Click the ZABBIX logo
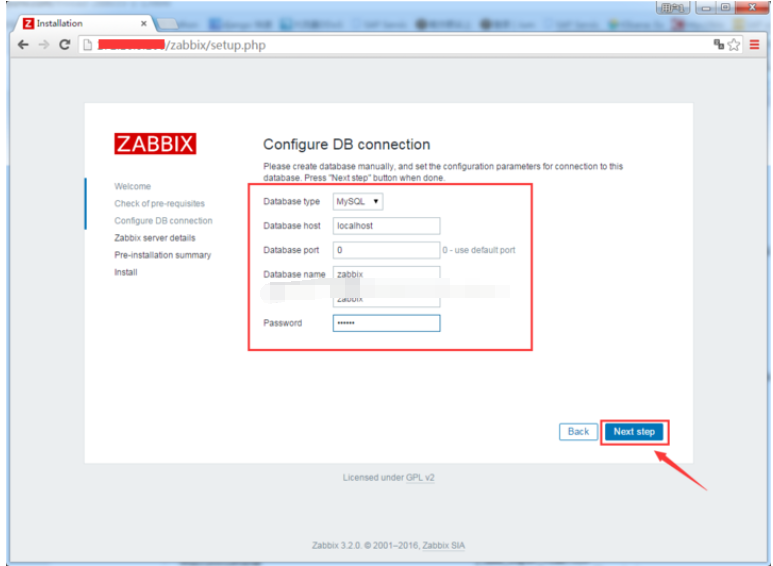773x566 pixels. click(155, 143)
